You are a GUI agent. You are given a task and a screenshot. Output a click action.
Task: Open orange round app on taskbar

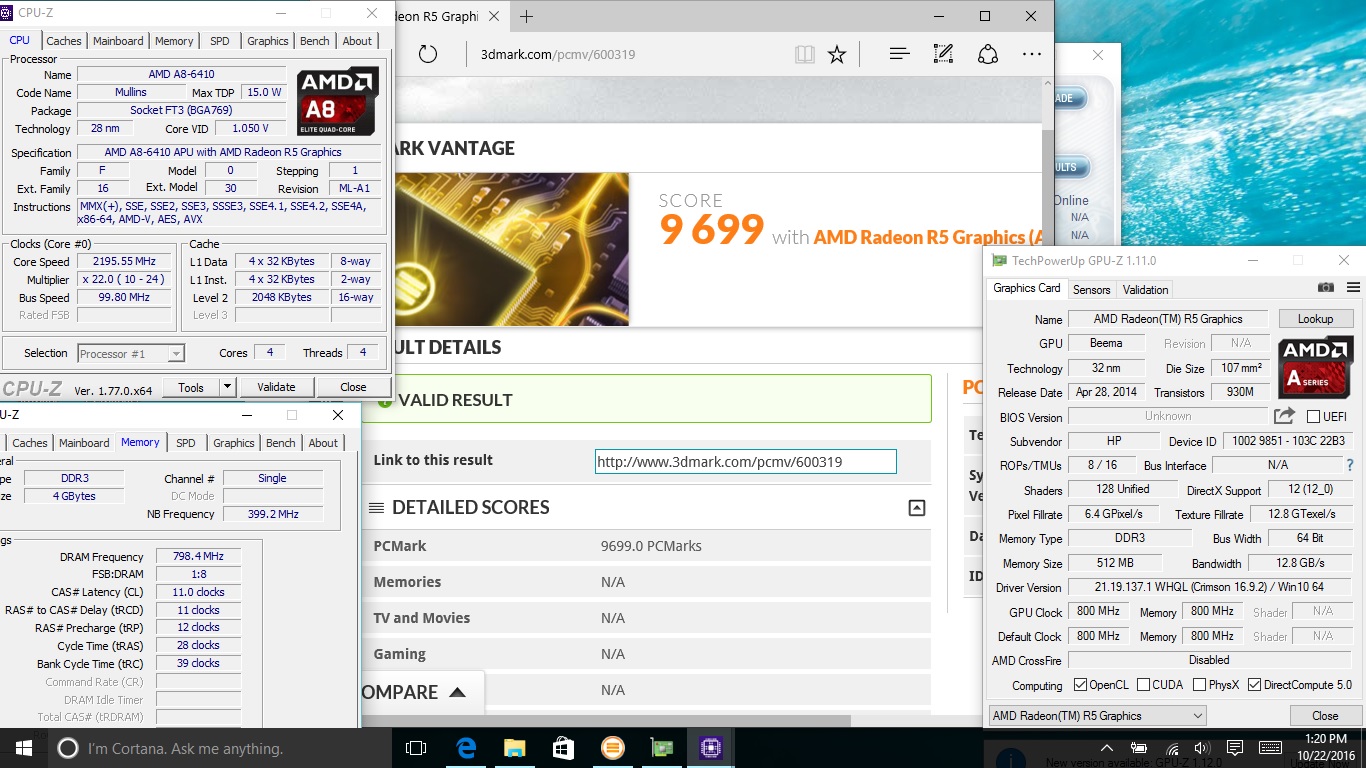coord(613,748)
